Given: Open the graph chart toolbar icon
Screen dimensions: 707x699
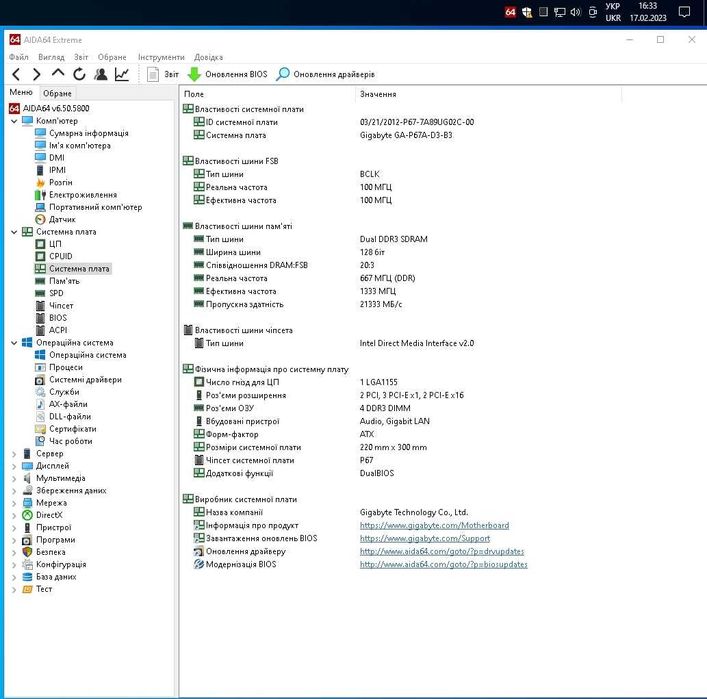Looking at the screenshot, I should tap(122, 74).
